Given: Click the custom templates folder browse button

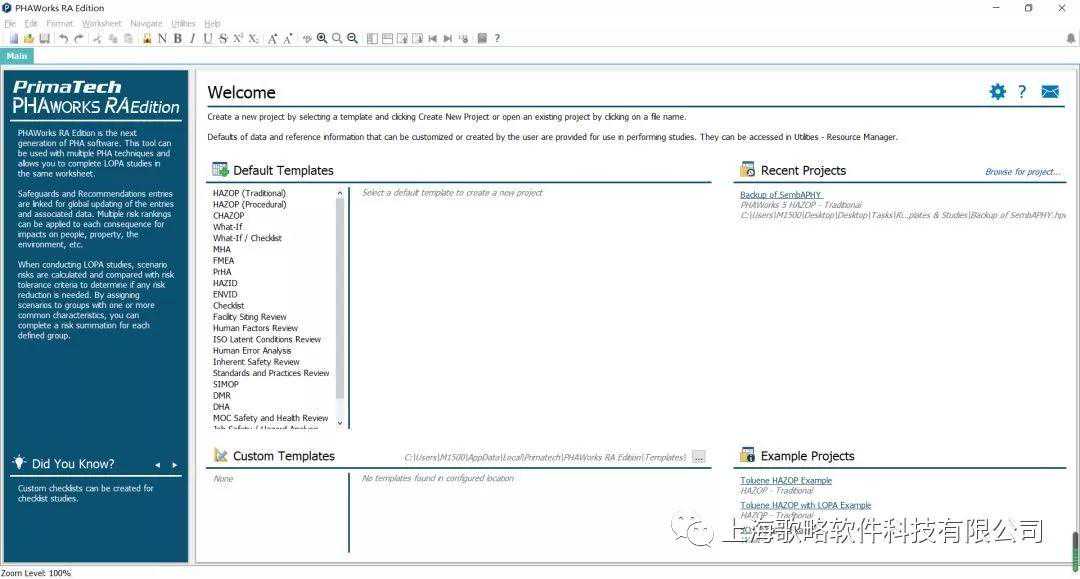Looking at the screenshot, I should 698,457.
